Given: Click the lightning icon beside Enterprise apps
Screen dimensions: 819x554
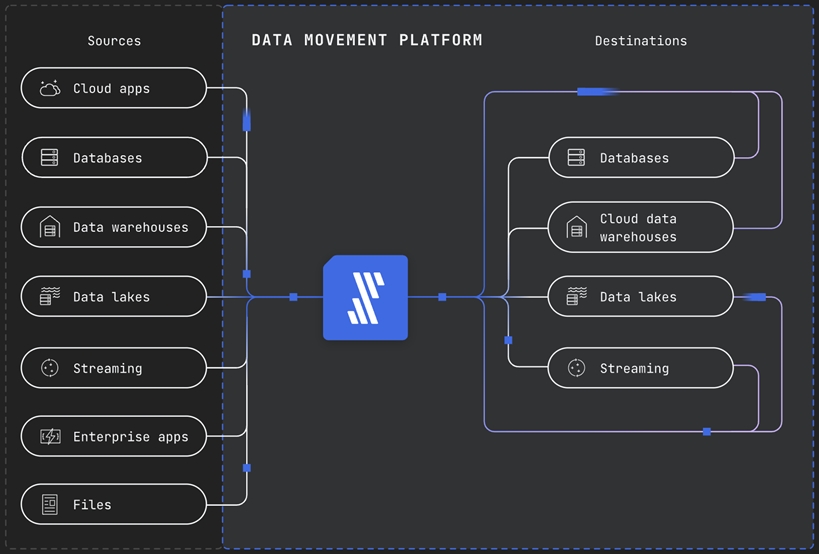Looking at the screenshot, I should tap(50, 437).
